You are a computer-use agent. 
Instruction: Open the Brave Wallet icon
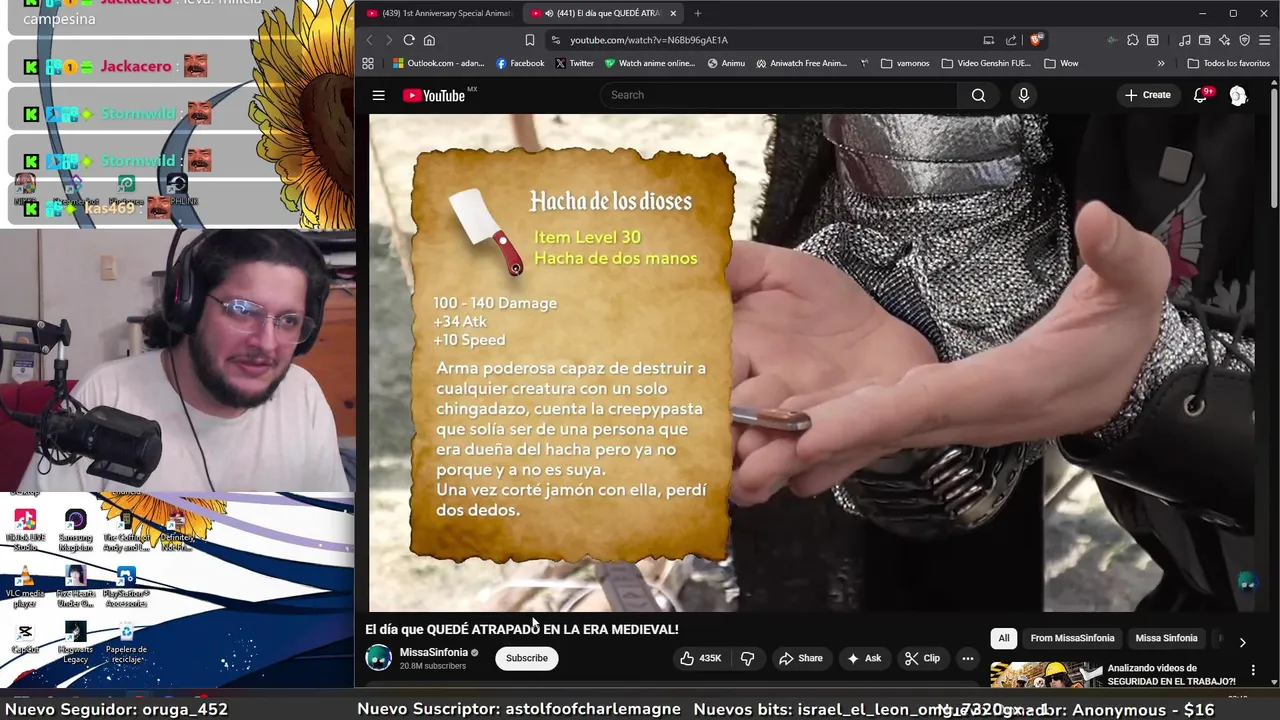(1205, 40)
